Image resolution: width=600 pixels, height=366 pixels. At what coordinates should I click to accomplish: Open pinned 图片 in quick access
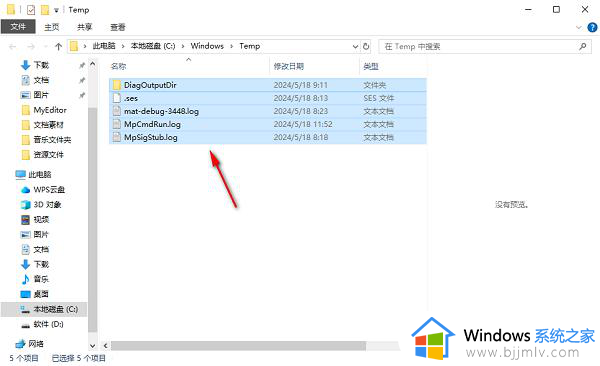(x=41, y=95)
